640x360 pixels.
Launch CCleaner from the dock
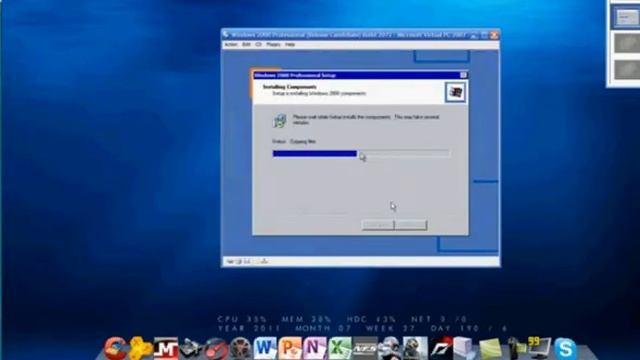coord(116,348)
